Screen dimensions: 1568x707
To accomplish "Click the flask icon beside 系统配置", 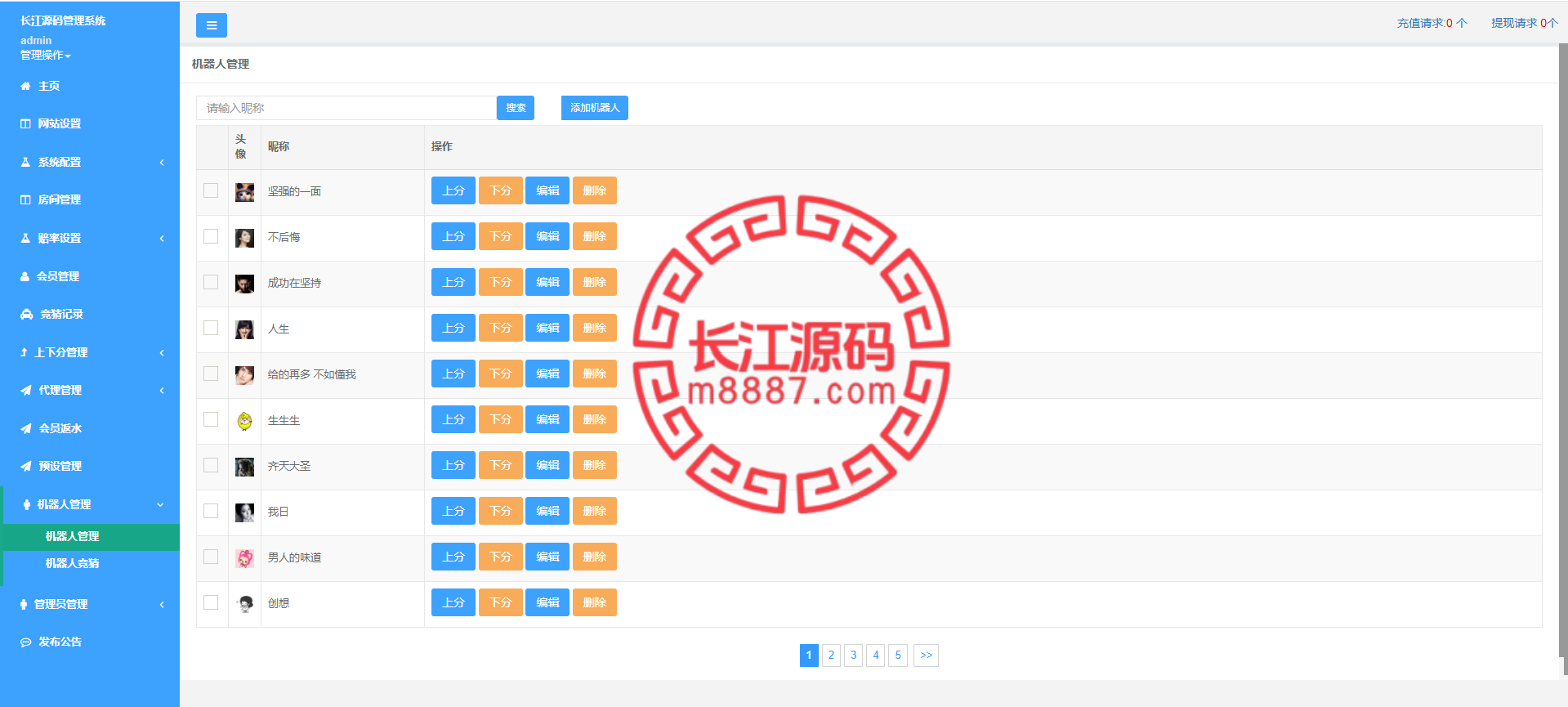I will [x=25, y=162].
